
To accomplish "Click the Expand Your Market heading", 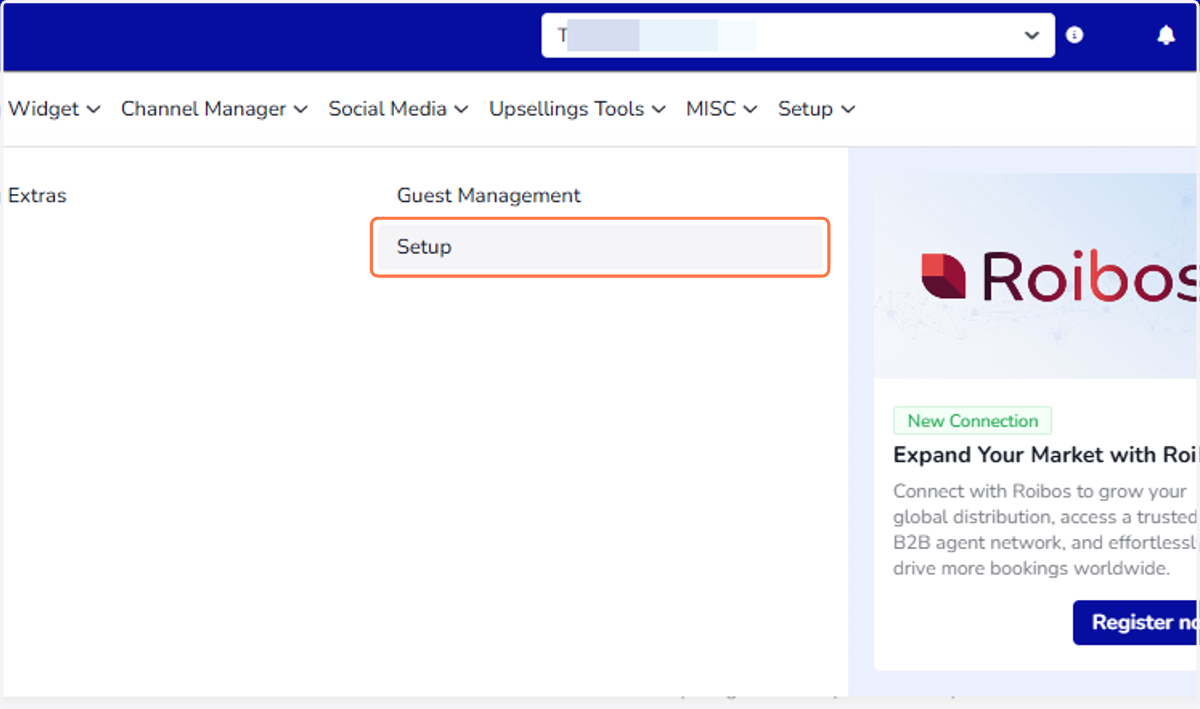I will pos(1045,455).
